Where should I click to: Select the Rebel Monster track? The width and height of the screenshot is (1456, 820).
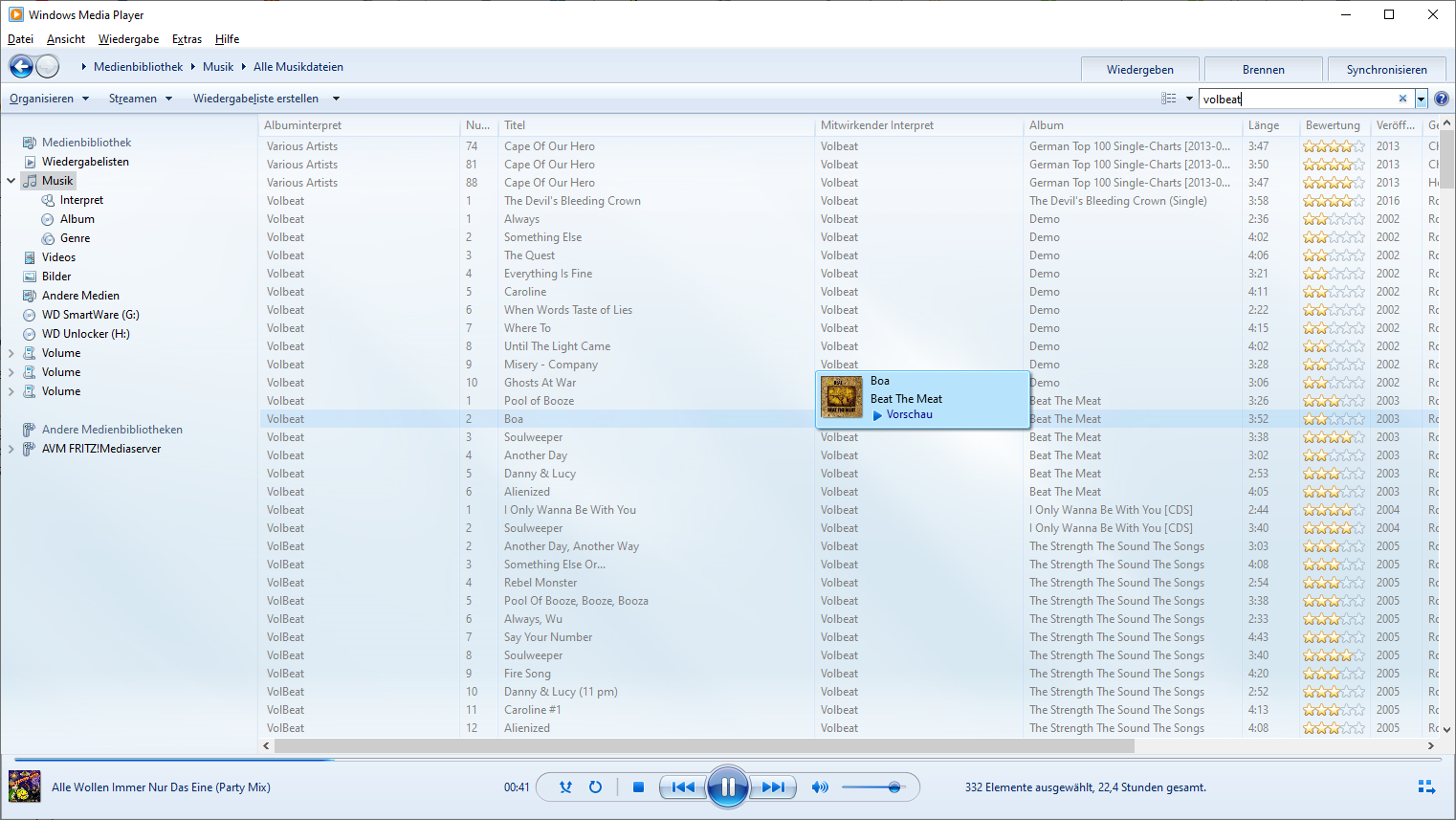[x=540, y=583]
